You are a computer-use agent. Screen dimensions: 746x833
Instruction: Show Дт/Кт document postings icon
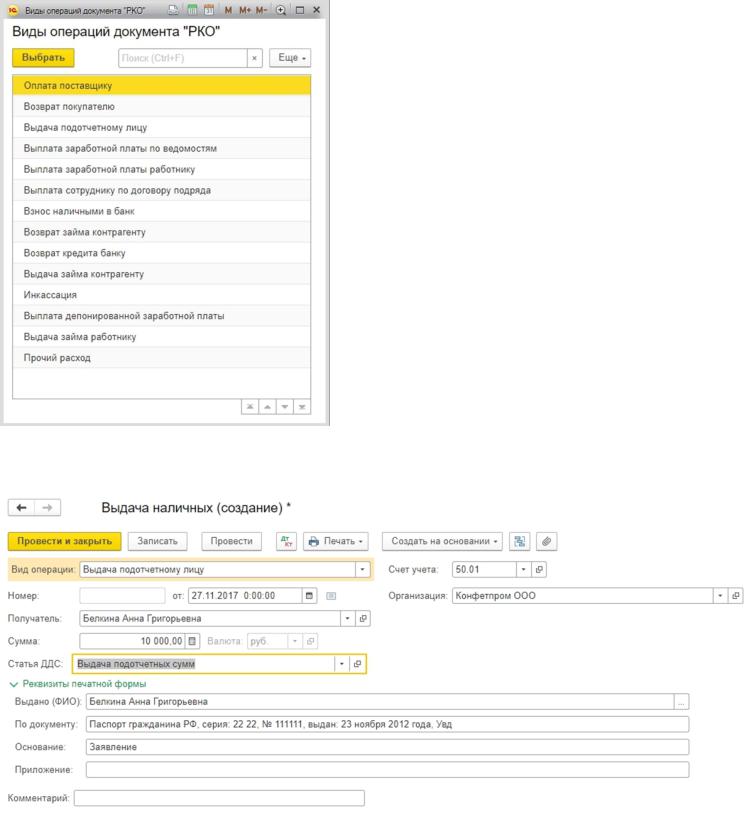(x=286, y=541)
